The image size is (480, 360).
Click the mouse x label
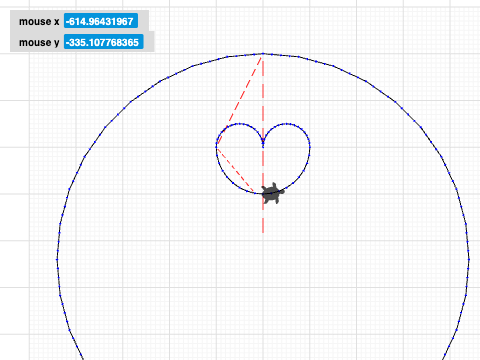[39, 22]
